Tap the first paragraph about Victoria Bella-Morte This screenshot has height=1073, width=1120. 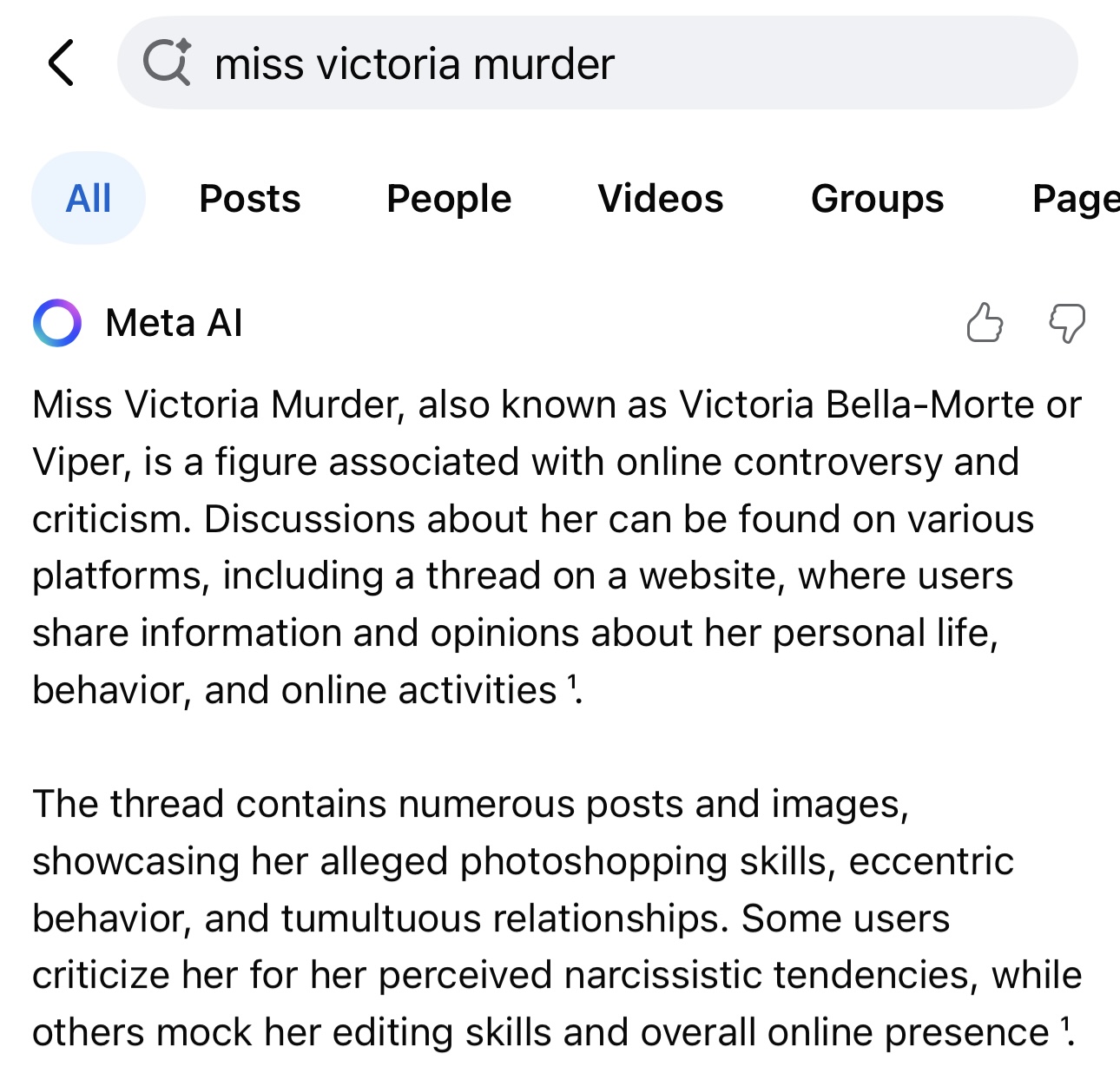[x=557, y=547]
